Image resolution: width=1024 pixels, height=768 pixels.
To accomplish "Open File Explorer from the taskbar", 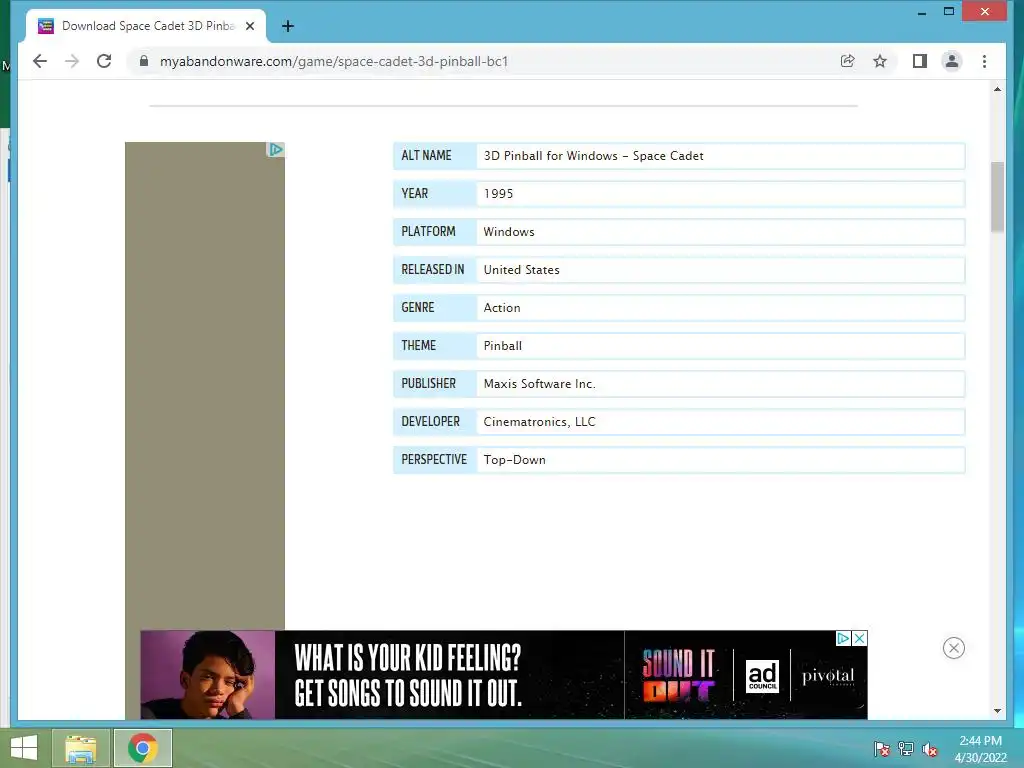I will 81,748.
